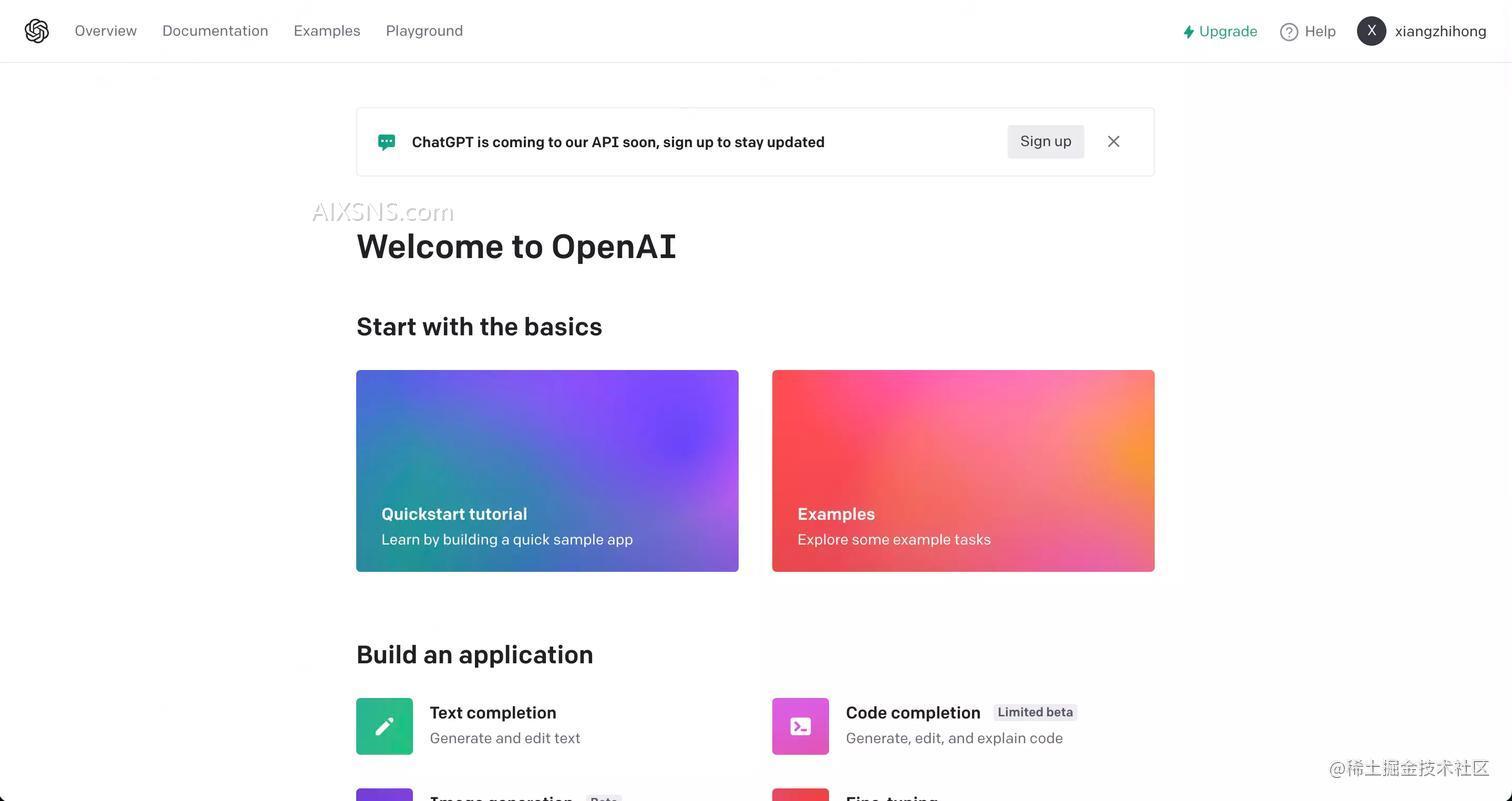1512x801 pixels.
Task: Click the lightning bolt Upgrade icon
Action: click(1188, 31)
